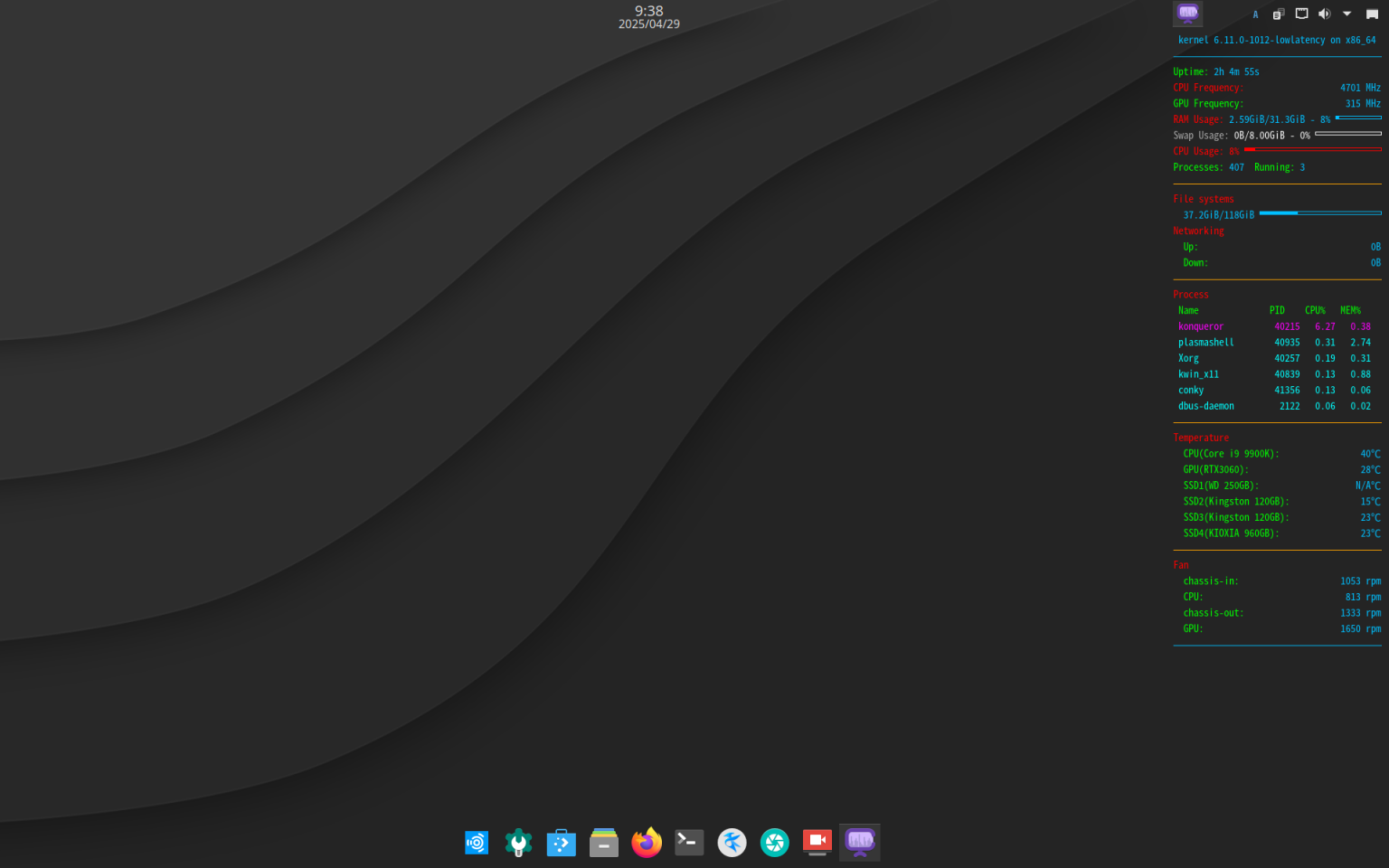The height and width of the screenshot is (868, 1389).
Task: Click the chassis-in: fan row
Action: point(1281,581)
